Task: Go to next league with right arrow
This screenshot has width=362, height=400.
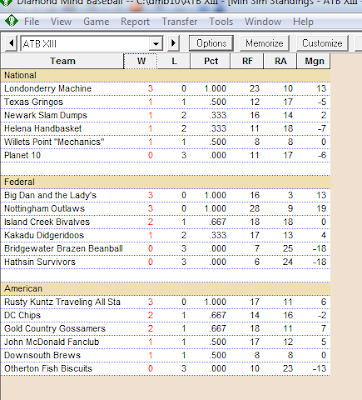Action: [173, 43]
